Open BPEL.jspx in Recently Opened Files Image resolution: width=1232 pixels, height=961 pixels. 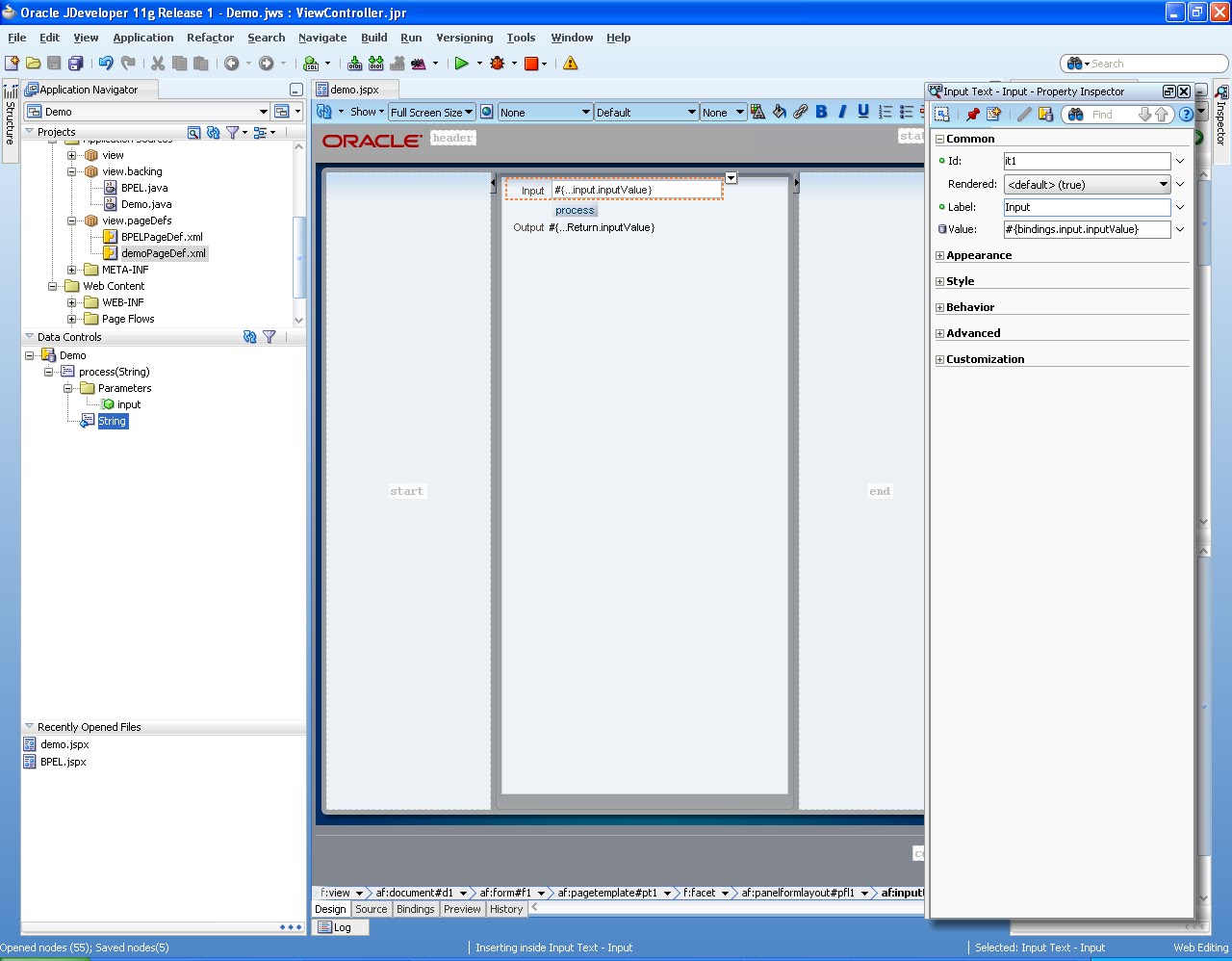[x=64, y=762]
